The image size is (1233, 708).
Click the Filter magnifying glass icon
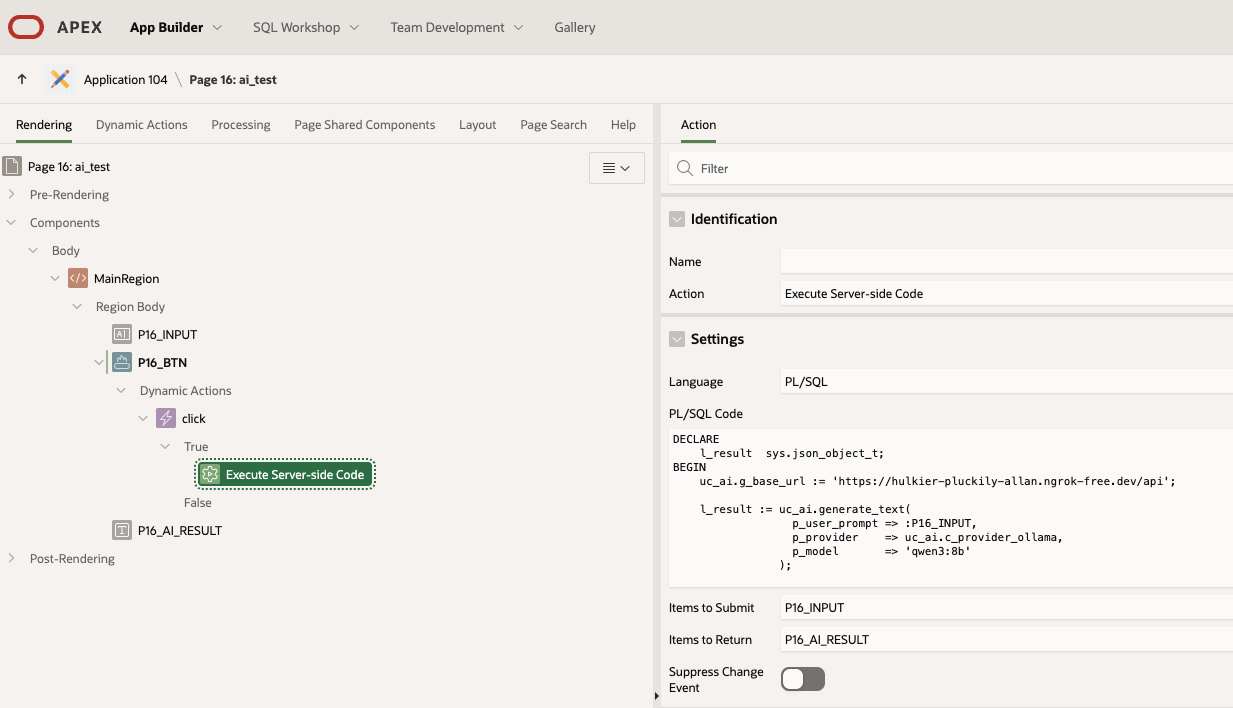[685, 169]
